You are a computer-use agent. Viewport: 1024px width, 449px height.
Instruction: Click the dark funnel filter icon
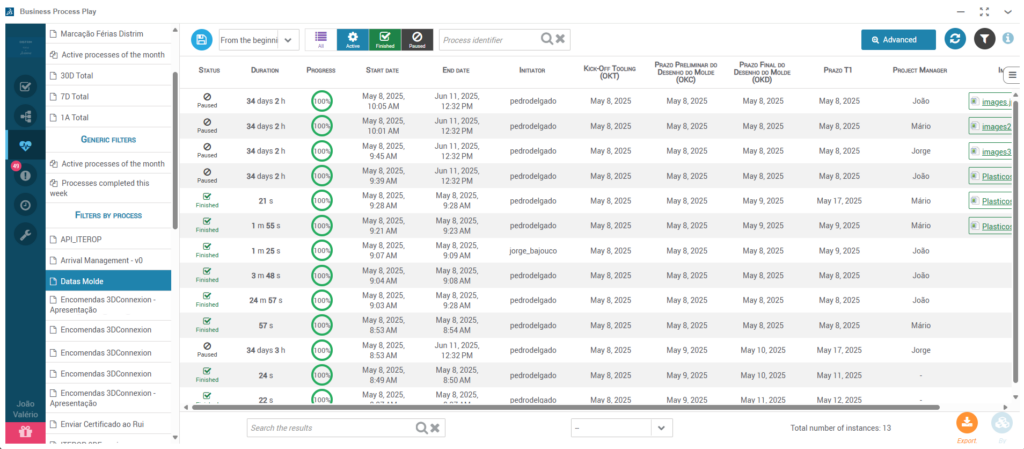985,39
